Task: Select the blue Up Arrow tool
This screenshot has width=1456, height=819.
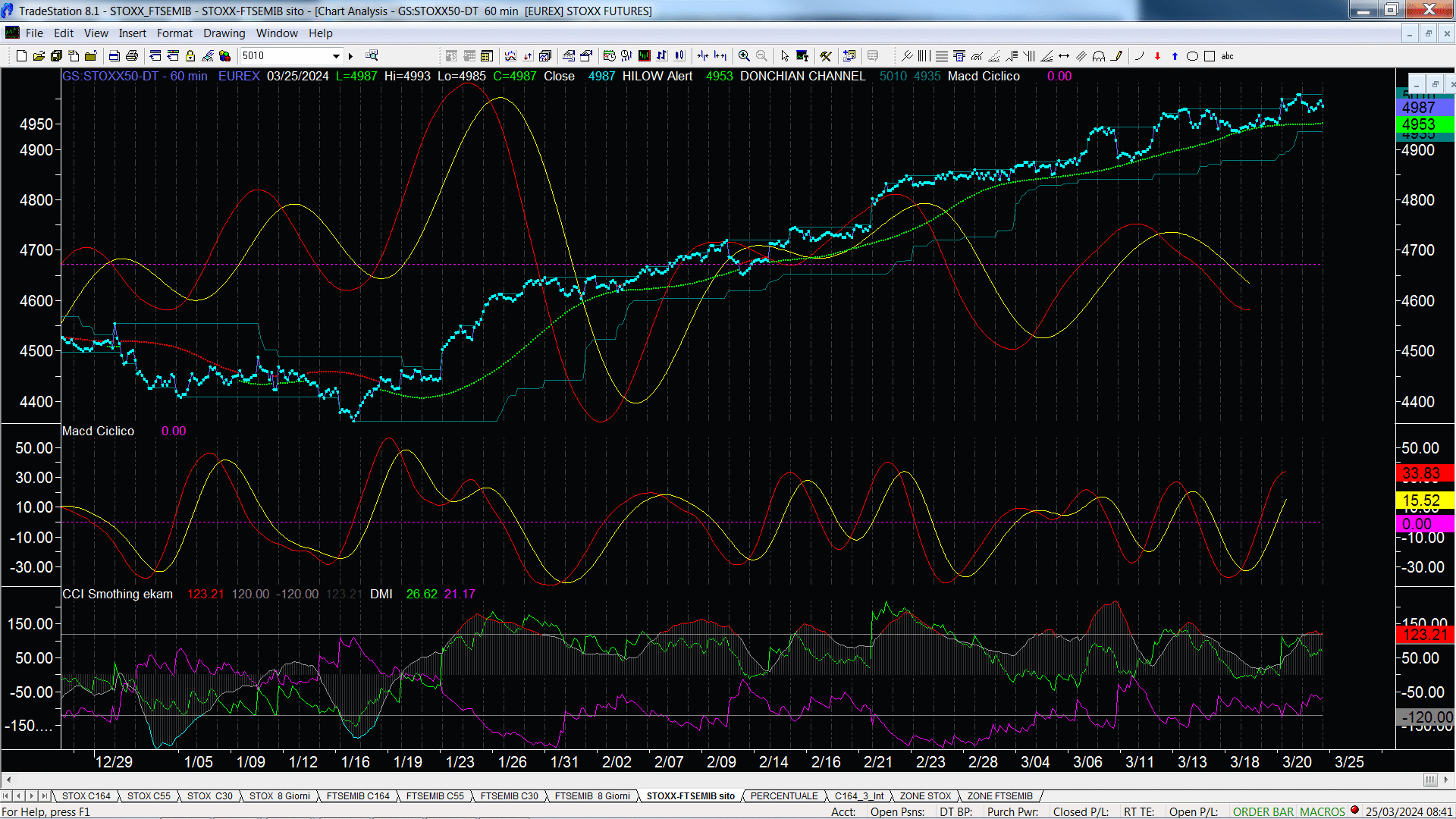Action: click(1175, 56)
